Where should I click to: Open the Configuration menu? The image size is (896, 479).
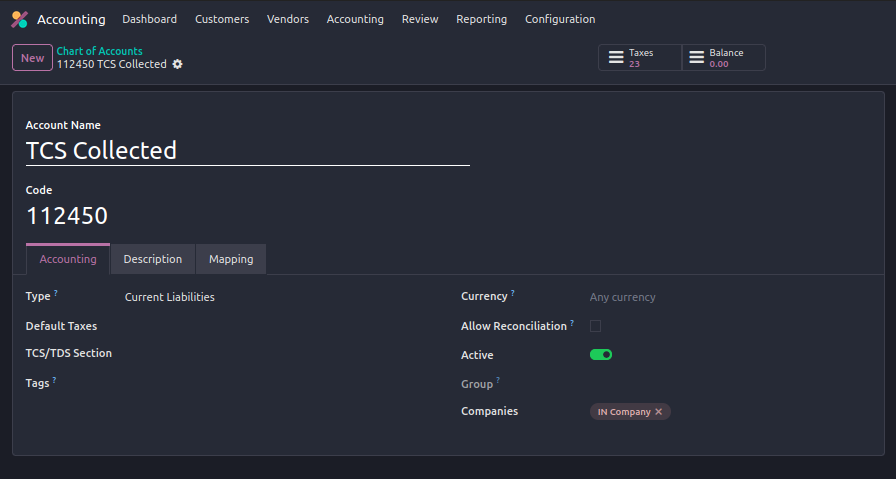point(559,19)
